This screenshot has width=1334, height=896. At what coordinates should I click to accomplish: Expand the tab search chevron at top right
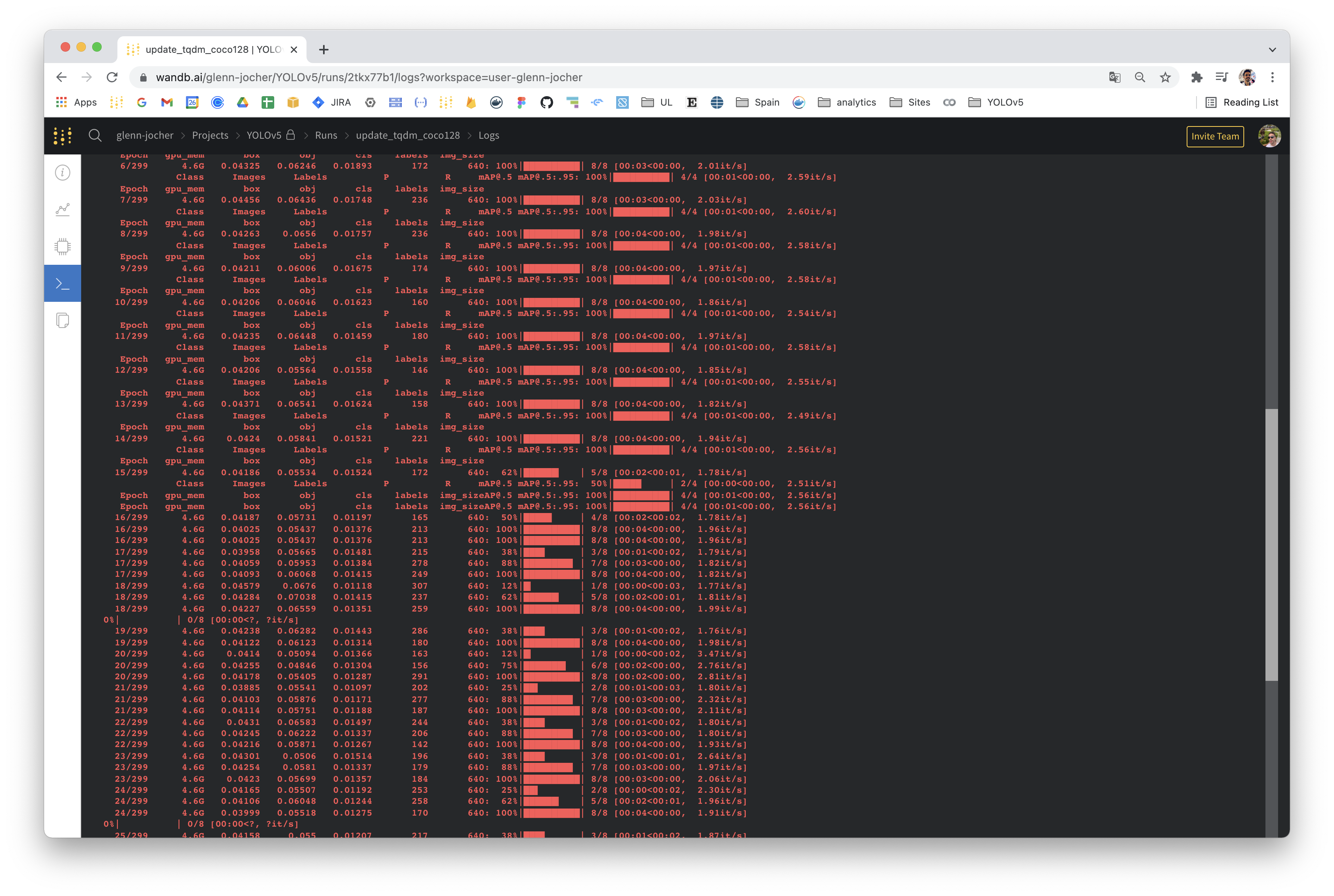tap(1272, 50)
